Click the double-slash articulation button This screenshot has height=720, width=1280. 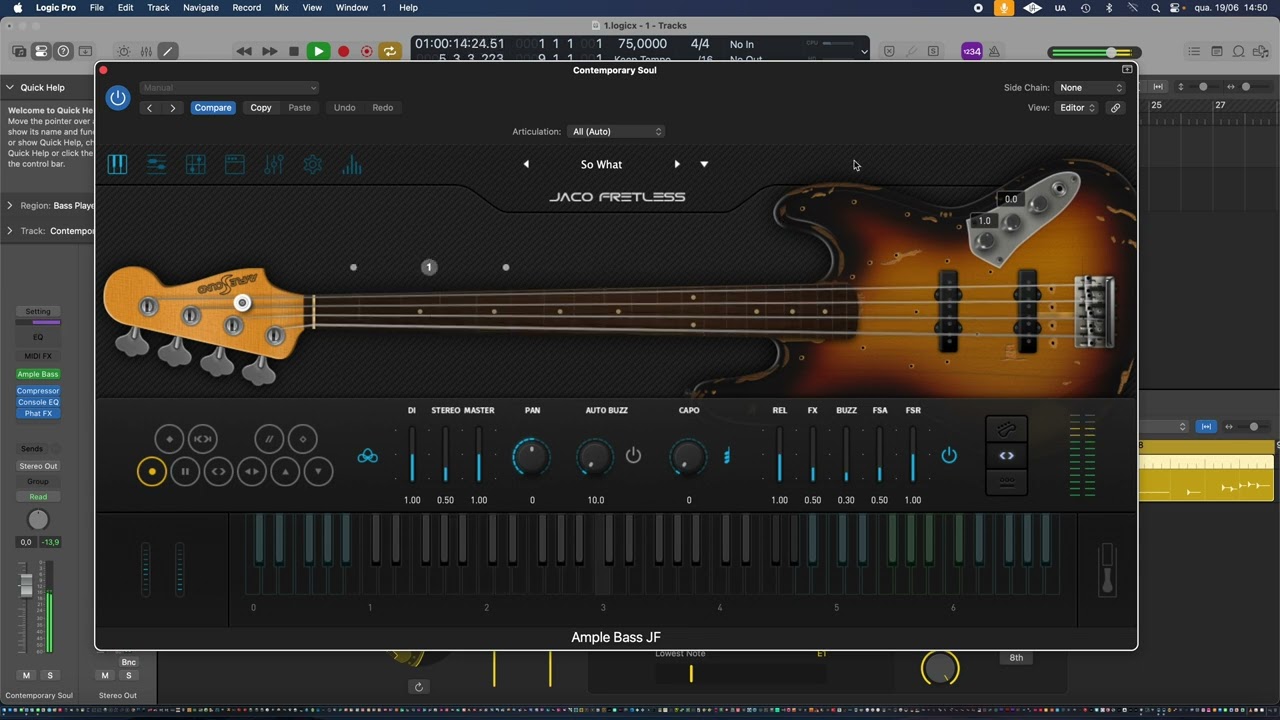click(269, 439)
